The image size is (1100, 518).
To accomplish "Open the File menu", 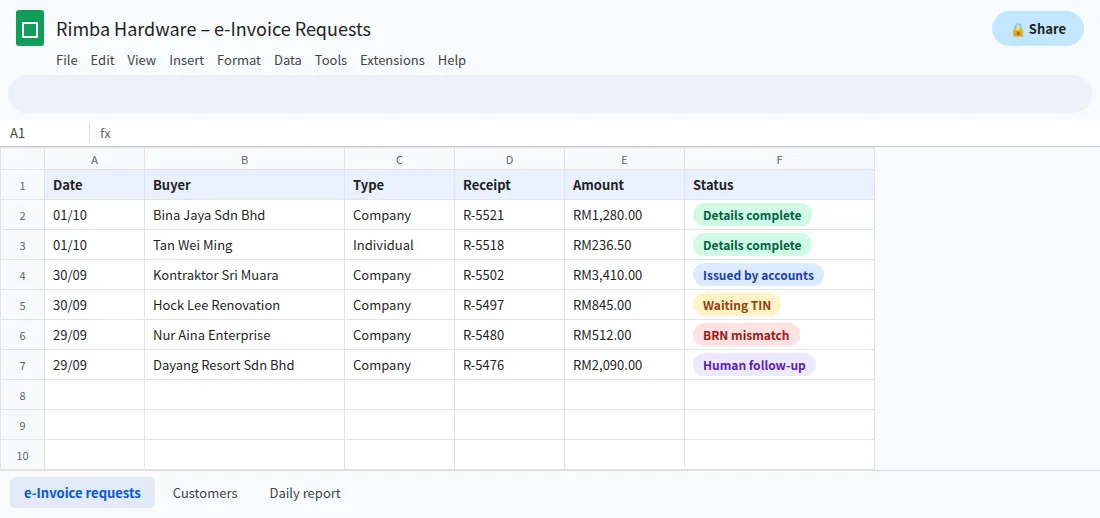I will pos(67,60).
